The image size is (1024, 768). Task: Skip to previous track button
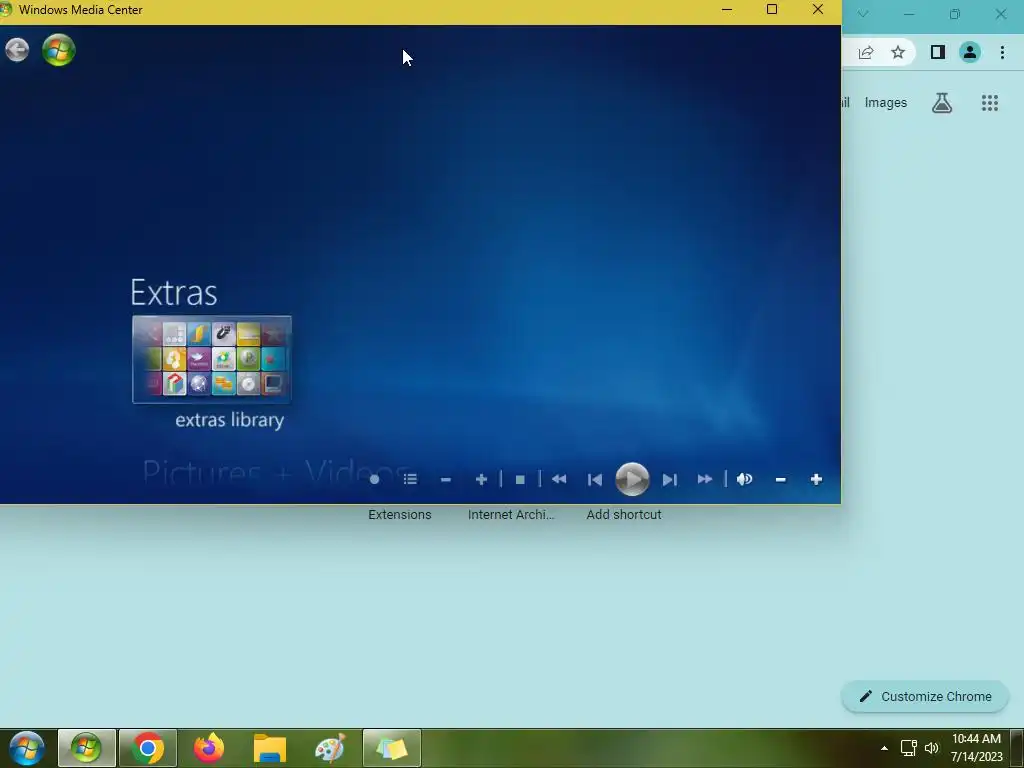595,479
